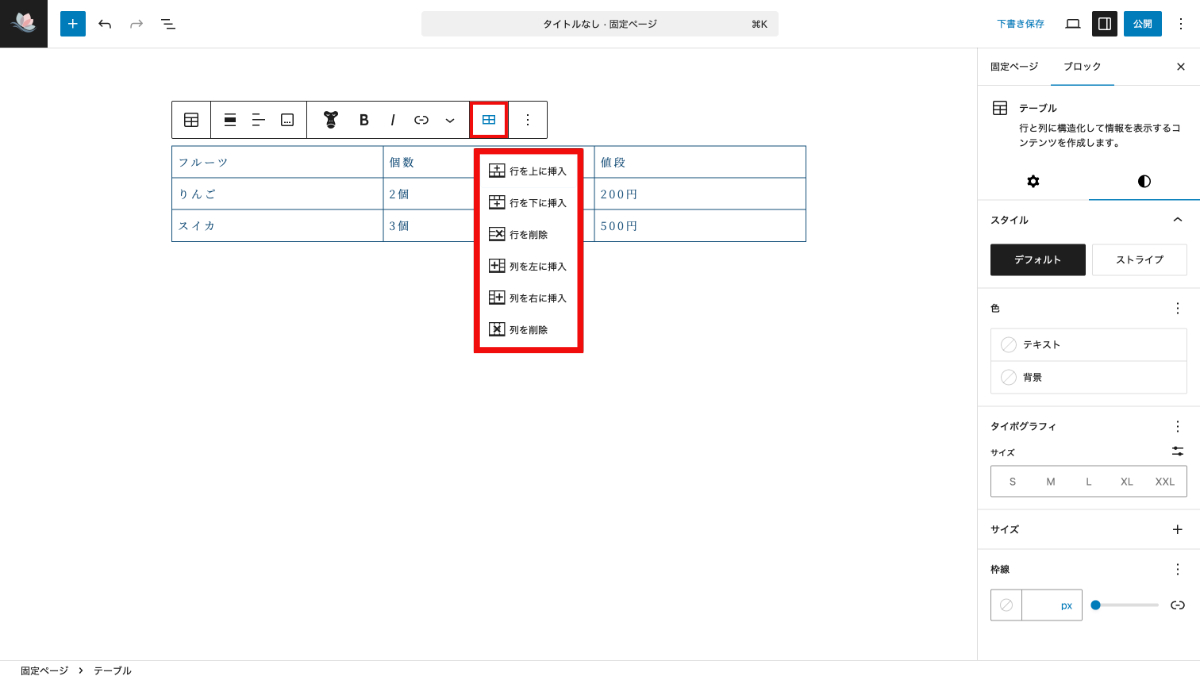Screen dimensions: 1200x680
Task: Toggle italic formatting in block toolbar
Action: pos(393,120)
